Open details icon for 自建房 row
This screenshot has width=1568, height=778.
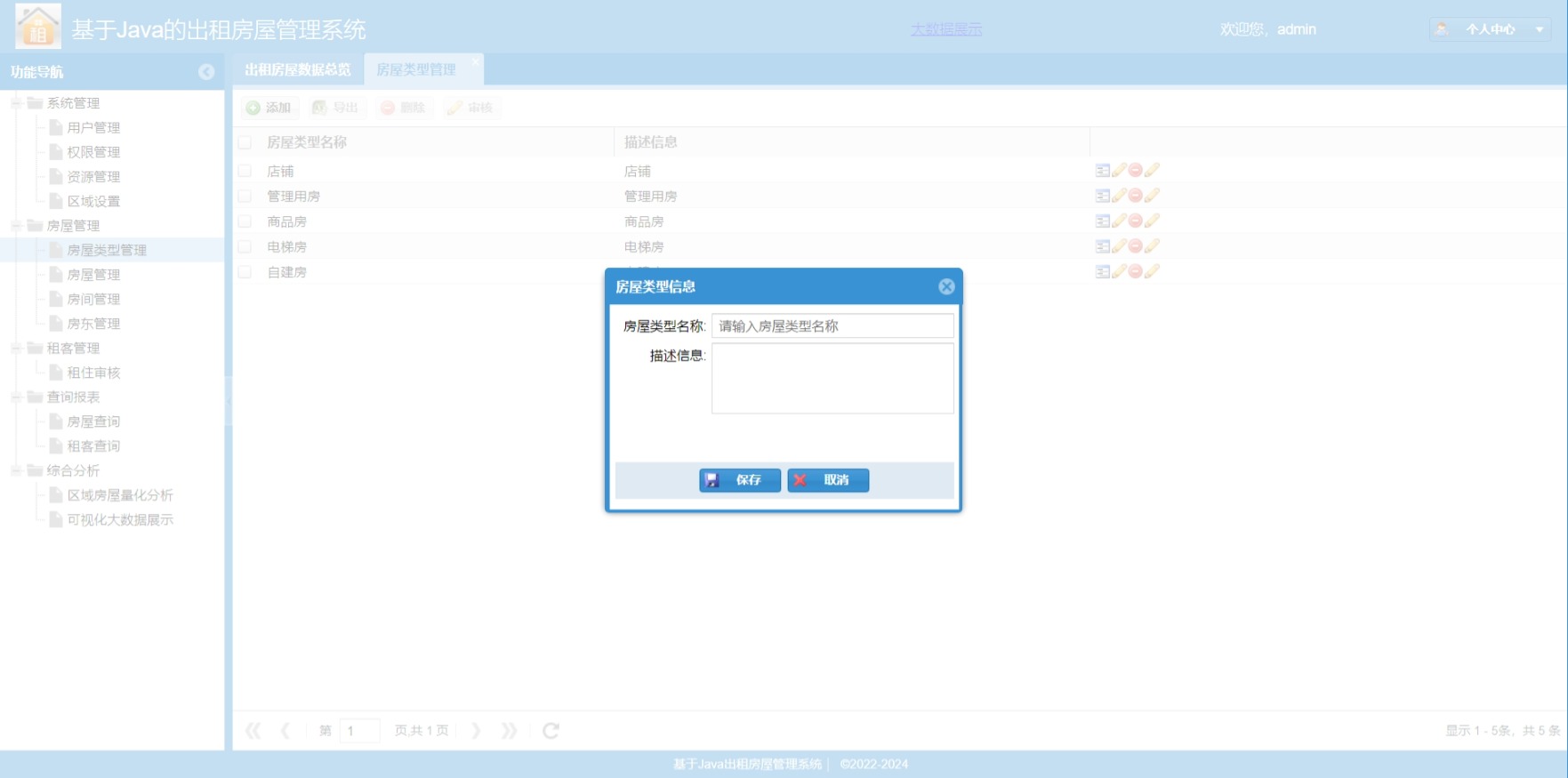[x=1103, y=272]
